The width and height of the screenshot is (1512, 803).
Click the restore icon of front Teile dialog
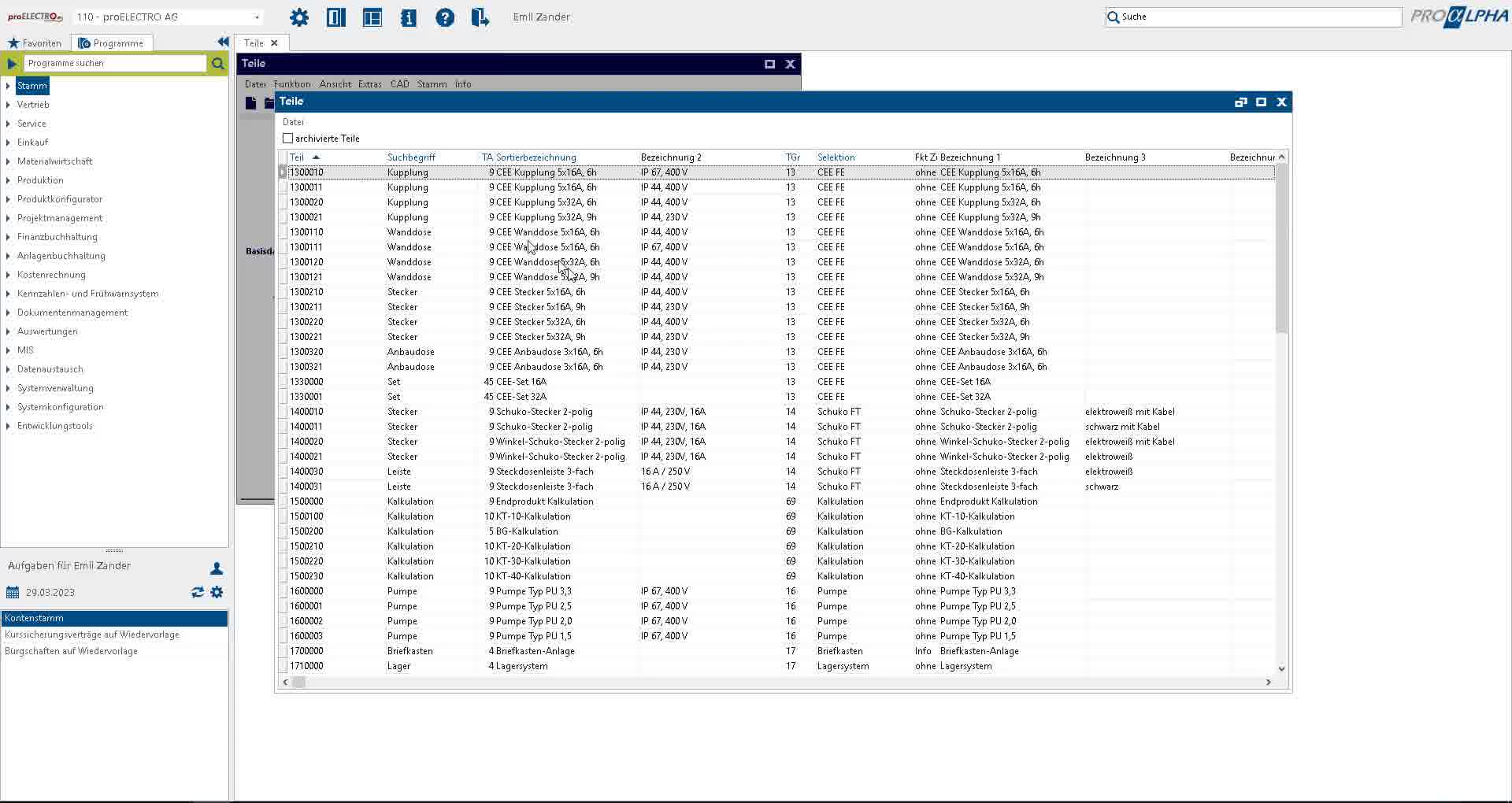pos(1241,102)
